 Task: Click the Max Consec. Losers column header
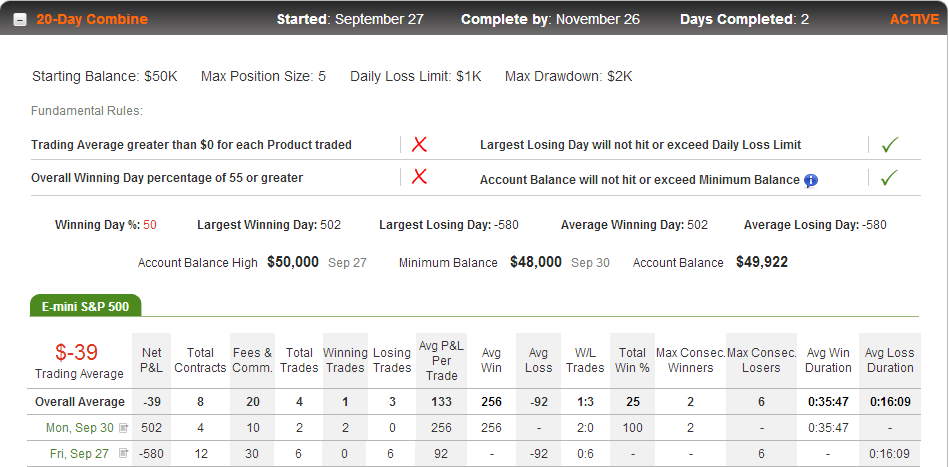[x=761, y=361]
